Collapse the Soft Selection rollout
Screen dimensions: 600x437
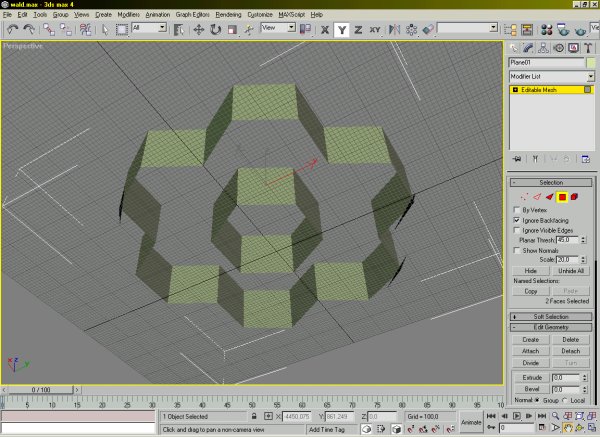[552, 317]
